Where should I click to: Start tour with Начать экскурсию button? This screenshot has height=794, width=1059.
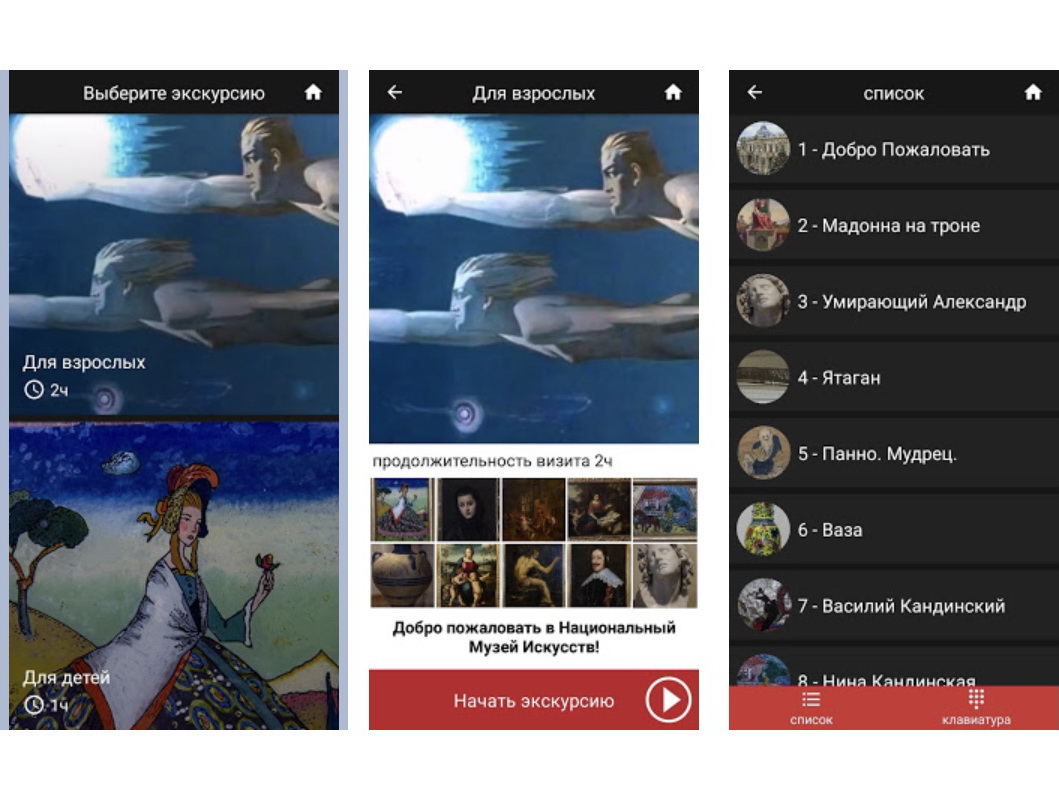click(x=534, y=700)
